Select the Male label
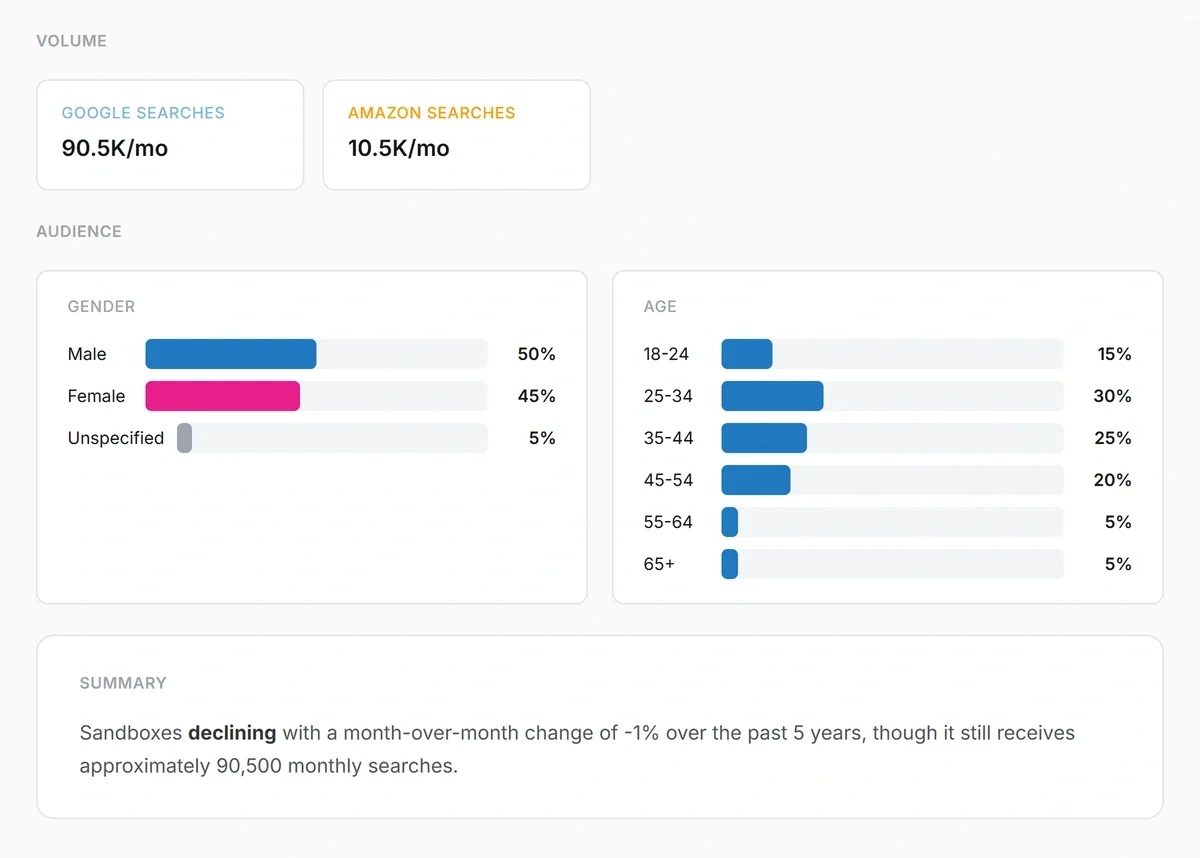The height and width of the screenshot is (858, 1200). 87,354
